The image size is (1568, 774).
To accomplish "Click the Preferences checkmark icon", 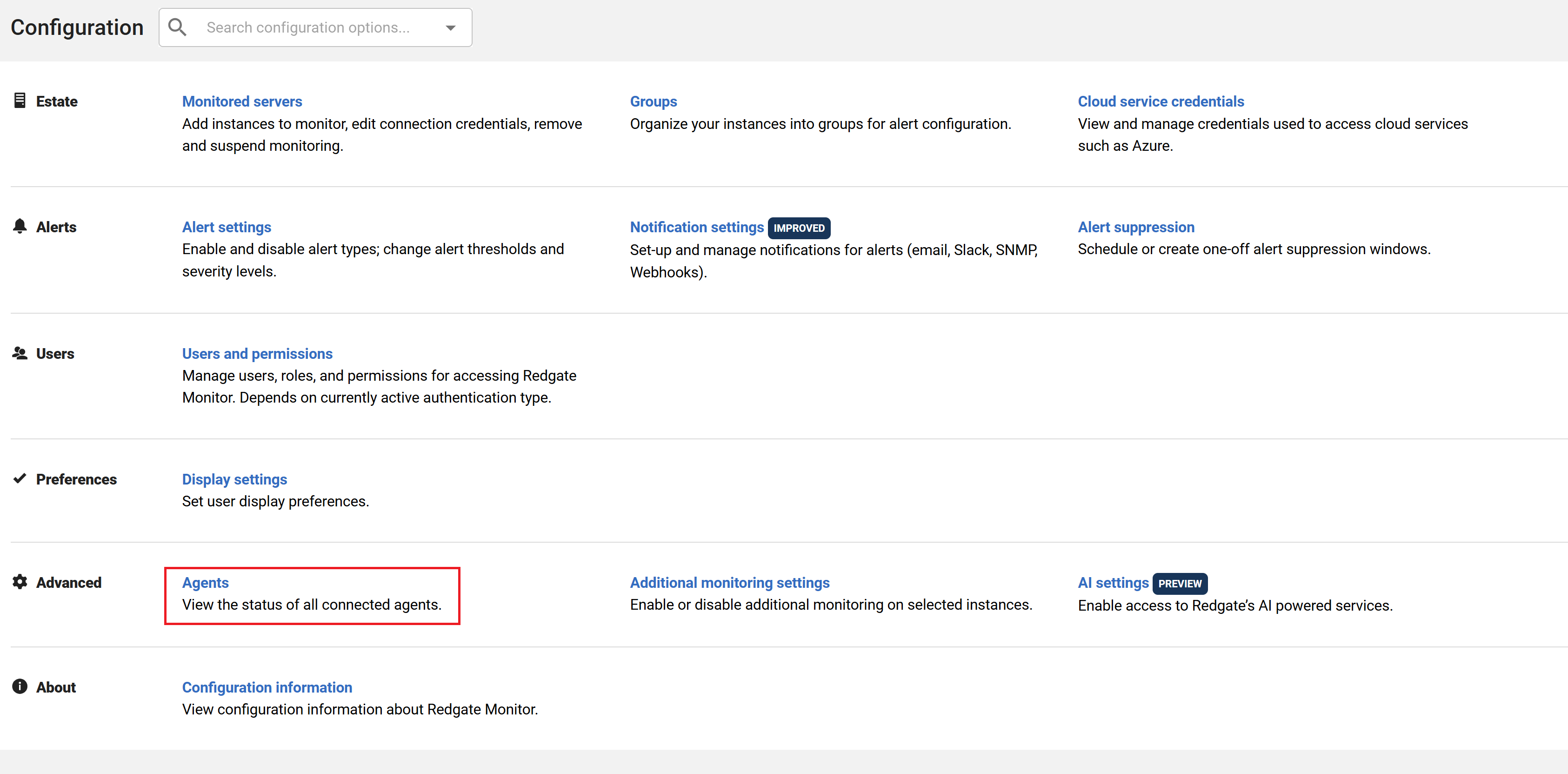I will 20,478.
